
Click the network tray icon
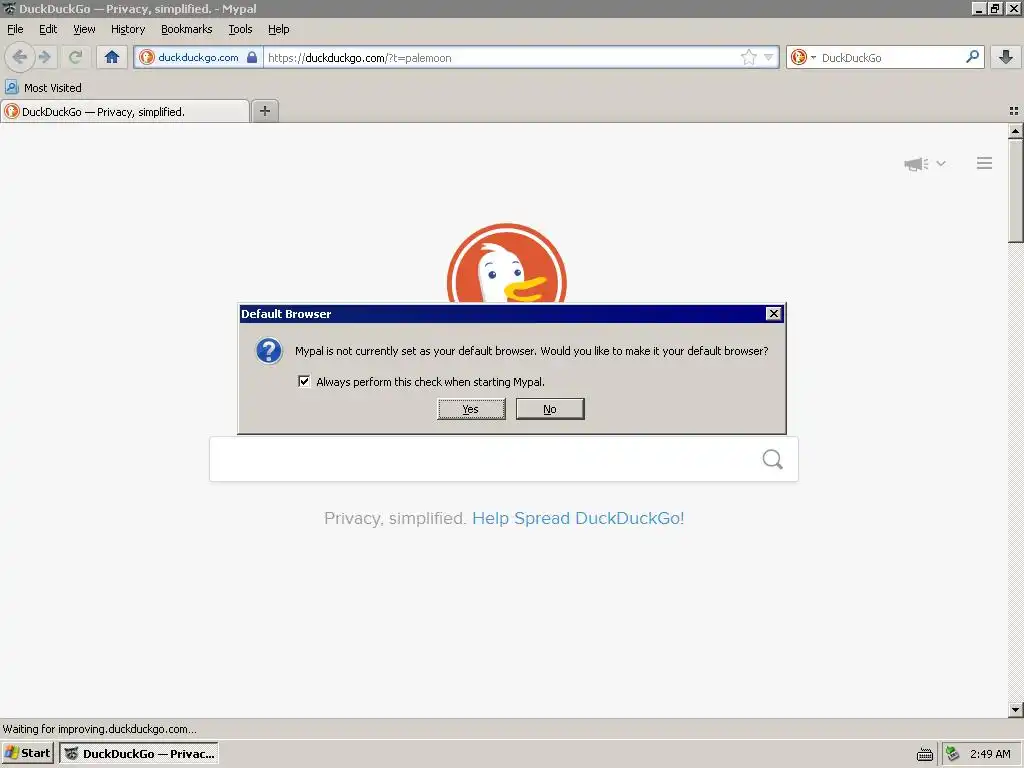(953, 754)
